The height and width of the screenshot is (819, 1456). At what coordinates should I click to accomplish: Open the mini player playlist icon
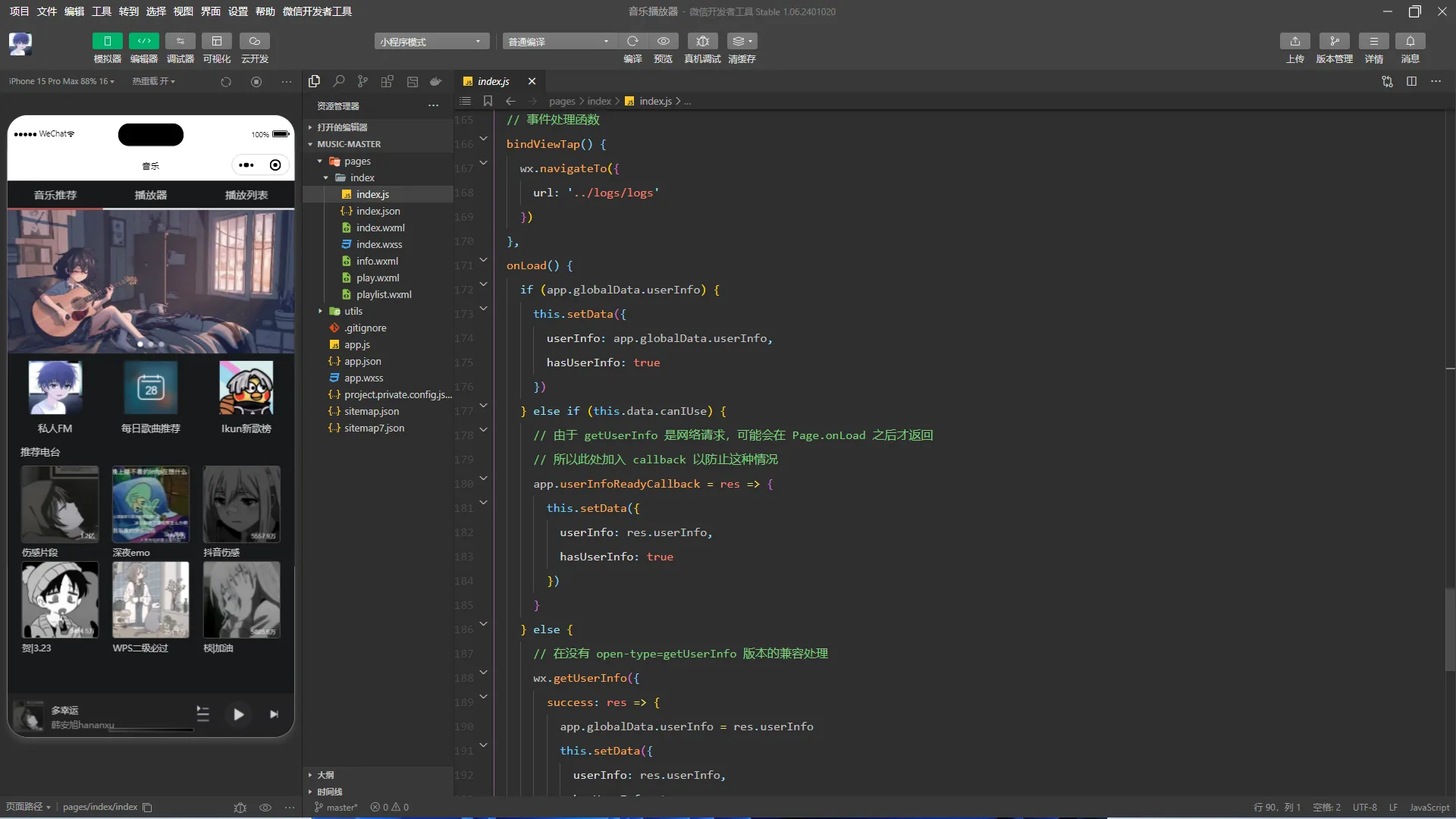pyautogui.click(x=202, y=714)
